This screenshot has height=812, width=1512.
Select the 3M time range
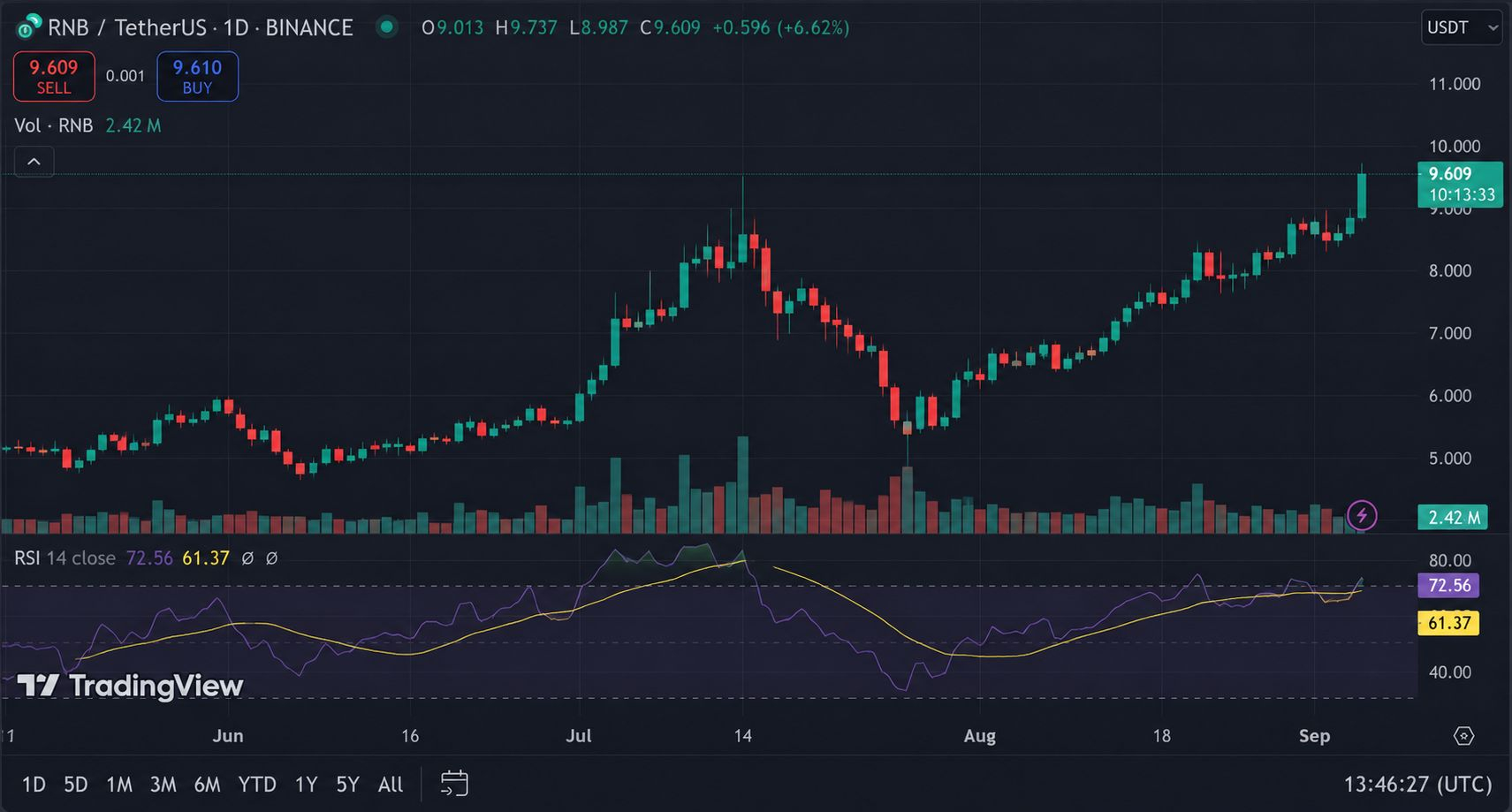163,785
